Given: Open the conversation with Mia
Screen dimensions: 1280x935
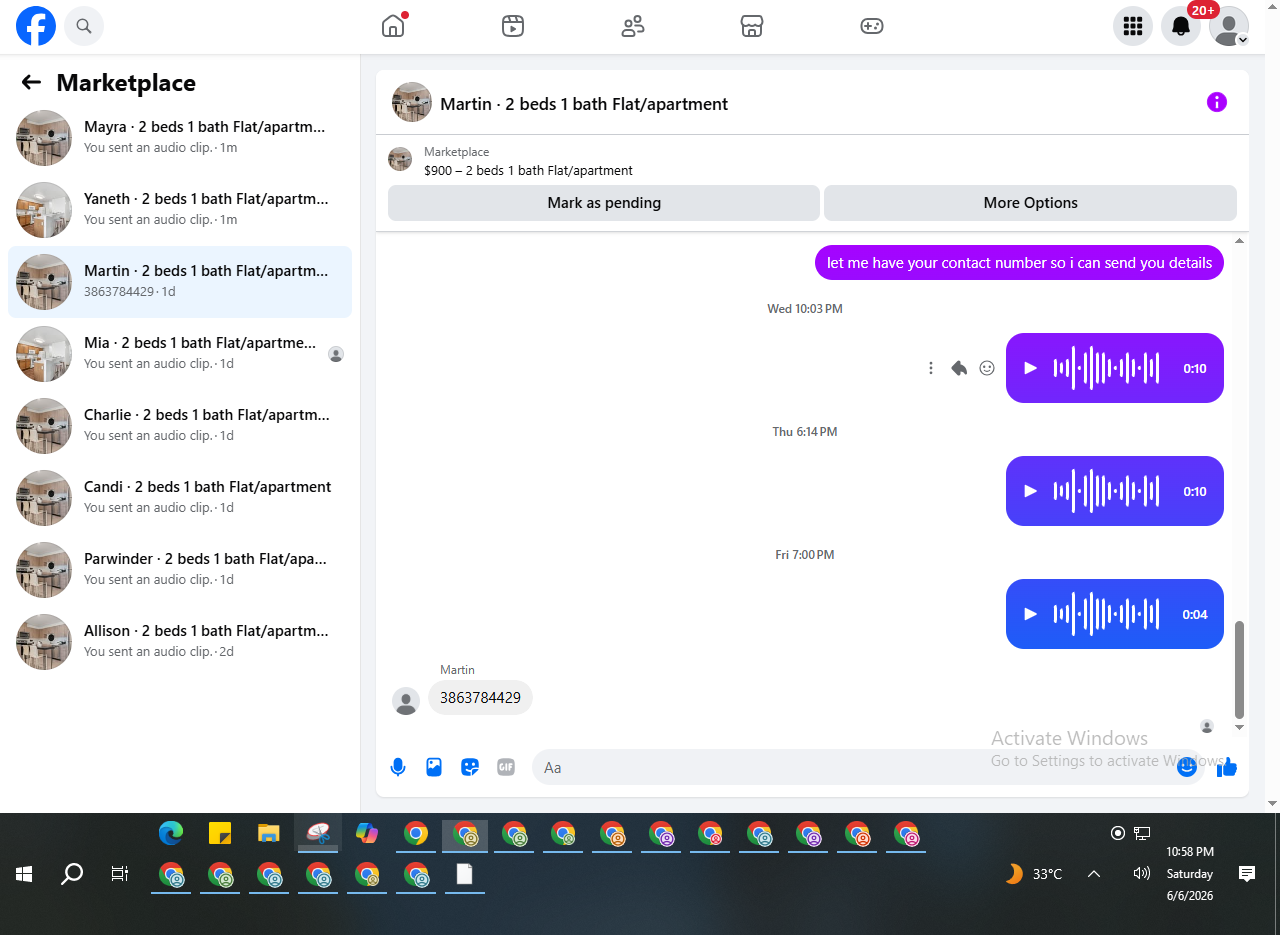Looking at the screenshot, I should point(180,354).
